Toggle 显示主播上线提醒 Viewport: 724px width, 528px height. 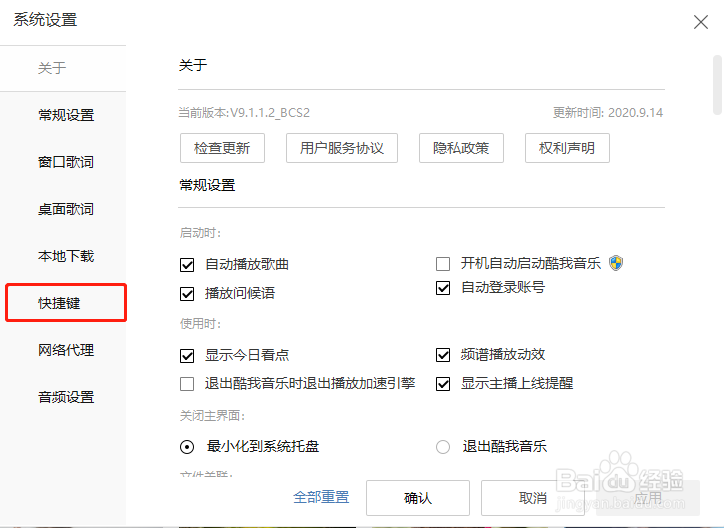[x=443, y=384]
